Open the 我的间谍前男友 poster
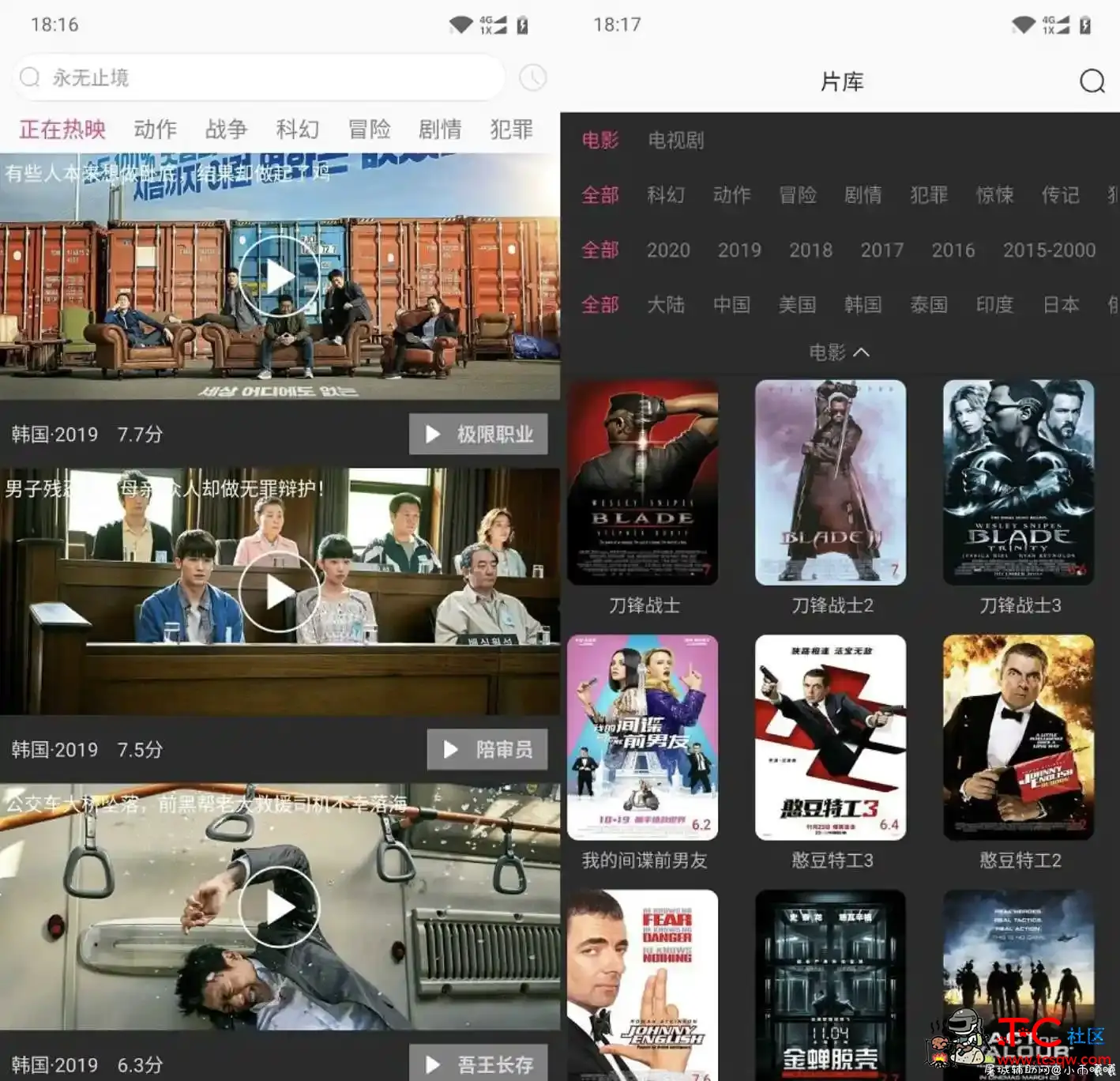Image resolution: width=1120 pixels, height=1081 pixels. pyautogui.click(x=643, y=737)
